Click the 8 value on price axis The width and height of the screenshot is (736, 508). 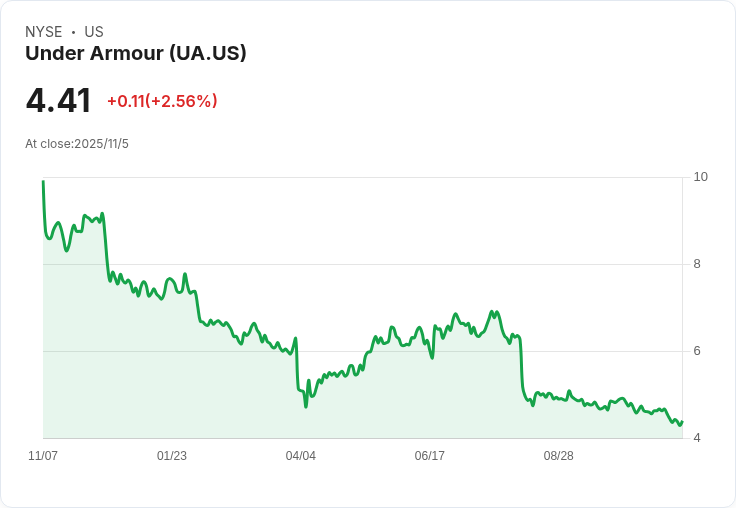pos(697,264)
